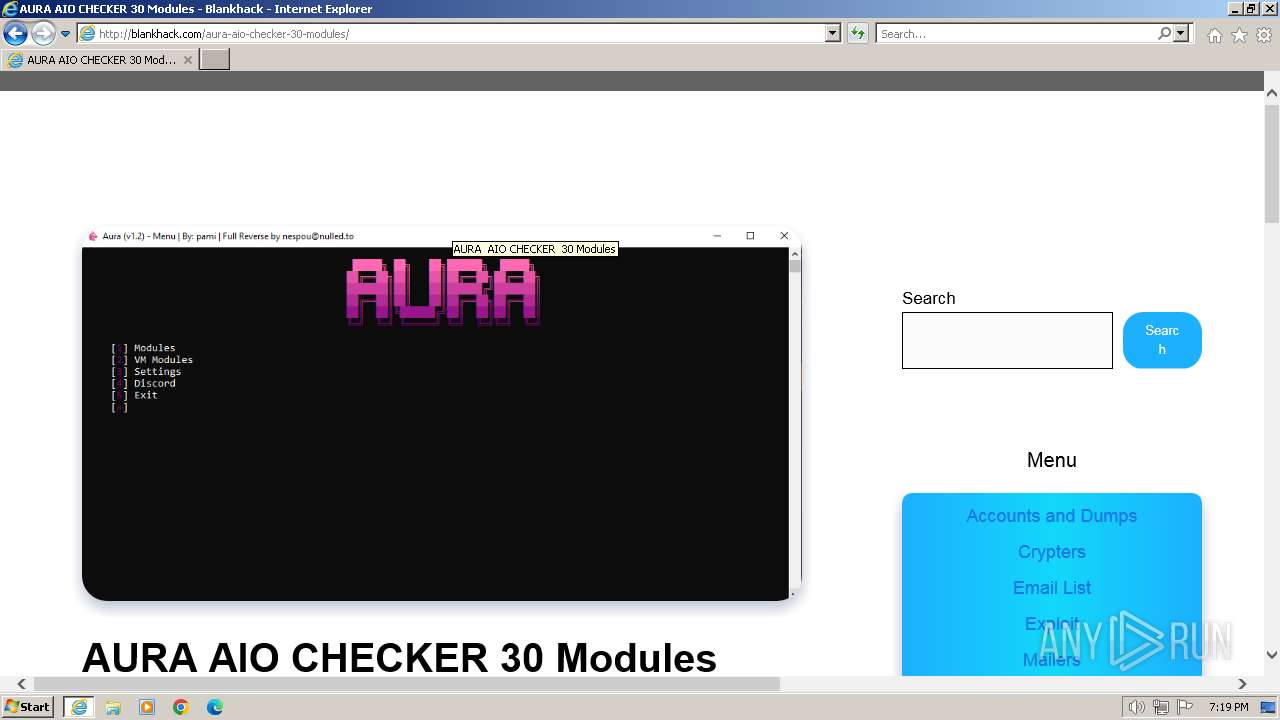
Task: Restore down the Internet Explorer window
Action: point(1252,9)
